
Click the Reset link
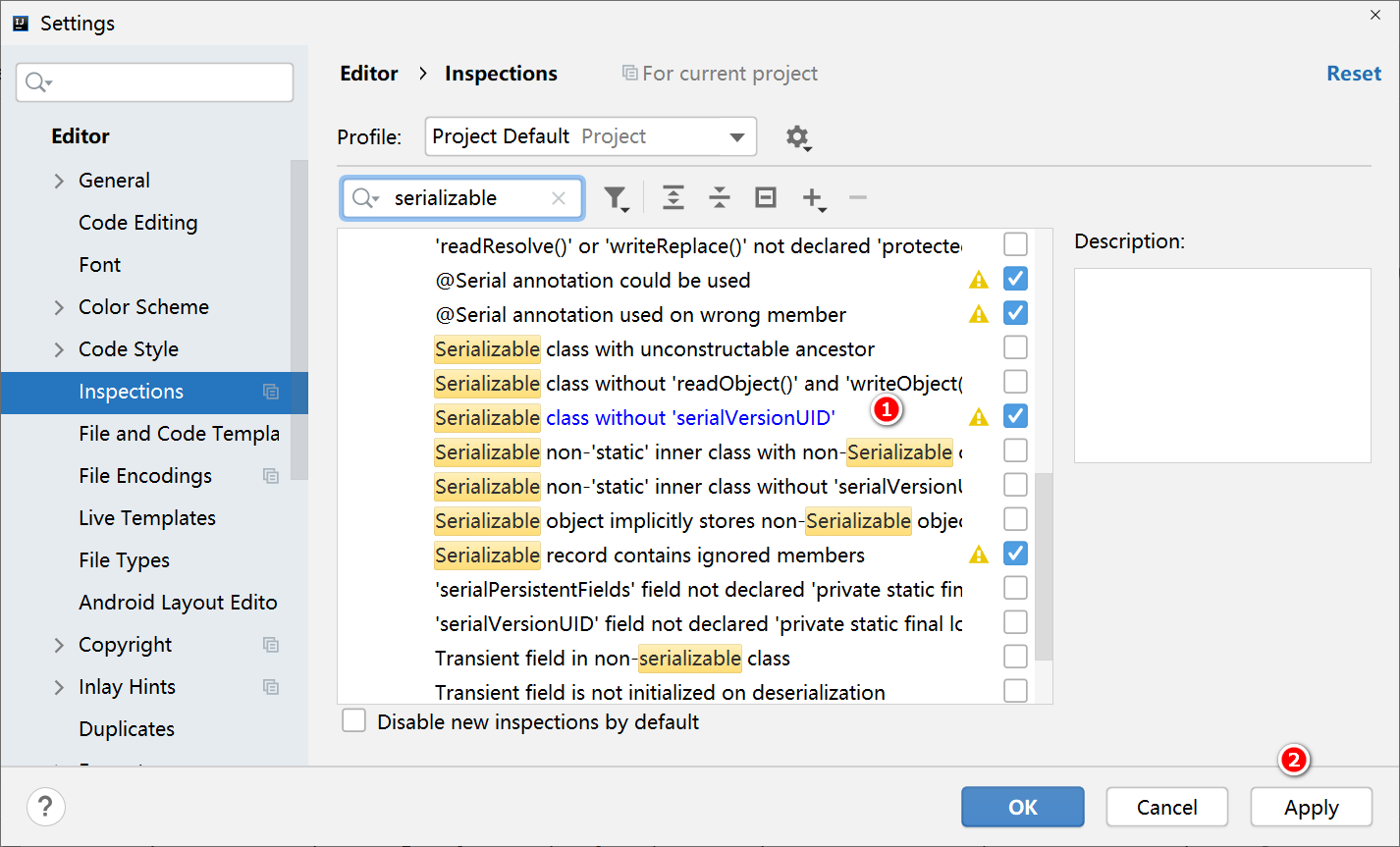(1354, 74)
